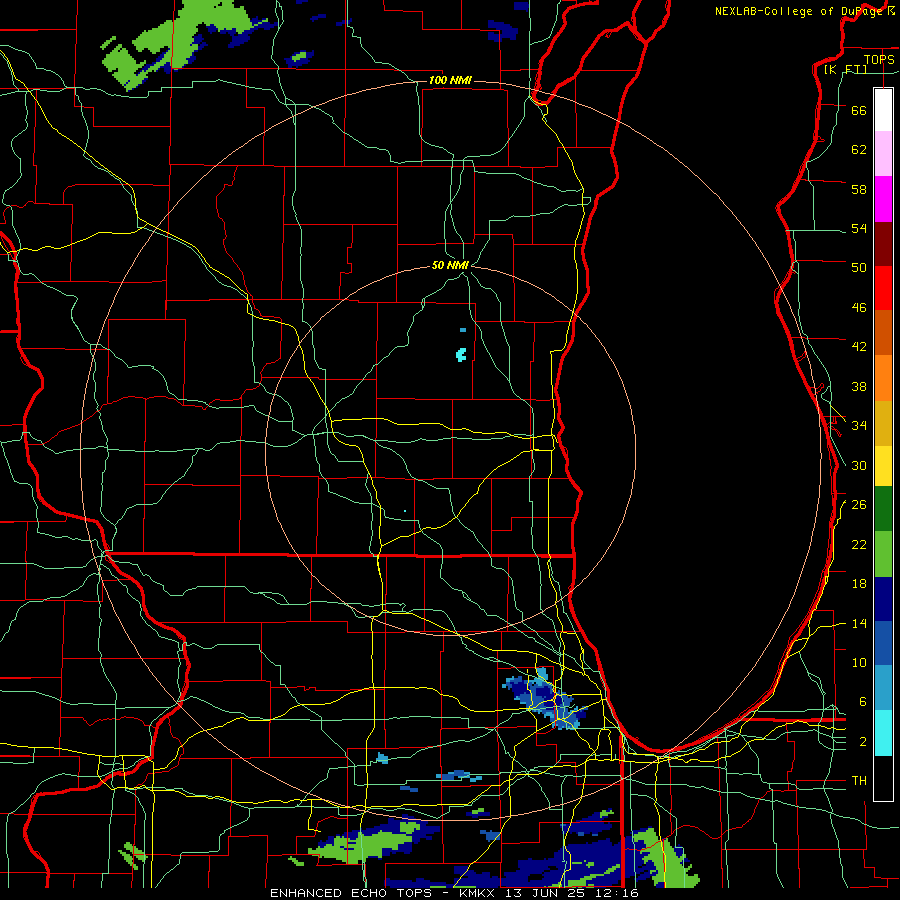Click the dark orange legend segment
This screenshot has width=900, height=900.
pos(883,333)
